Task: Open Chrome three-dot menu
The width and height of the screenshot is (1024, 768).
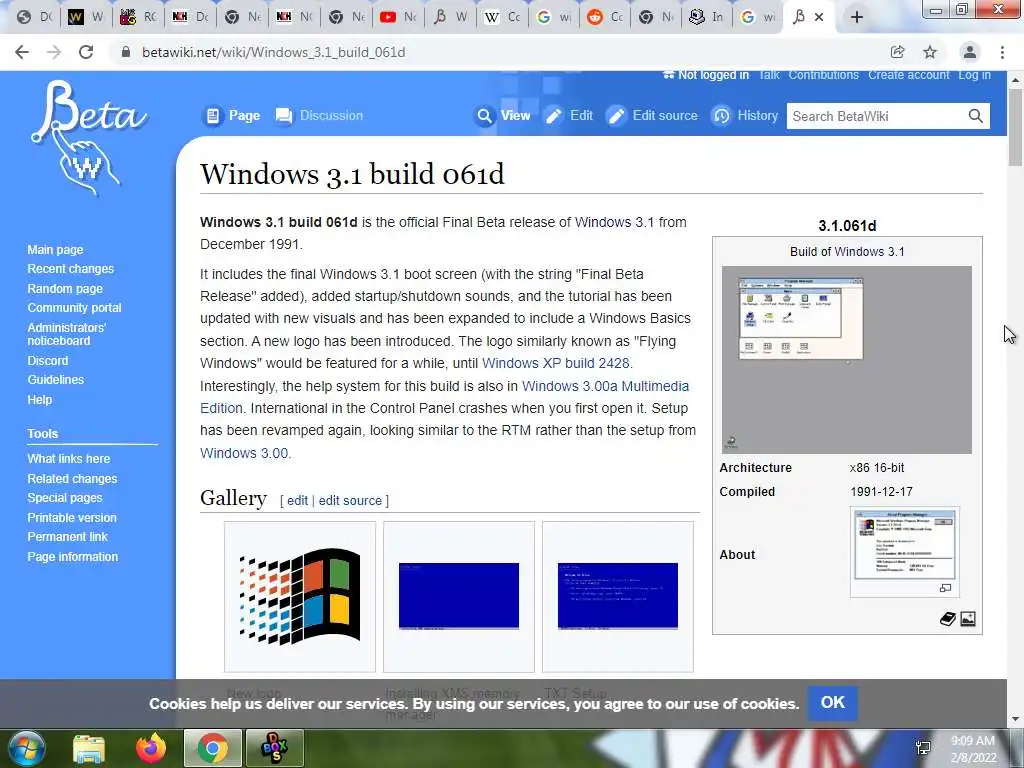Action: 1002,52
